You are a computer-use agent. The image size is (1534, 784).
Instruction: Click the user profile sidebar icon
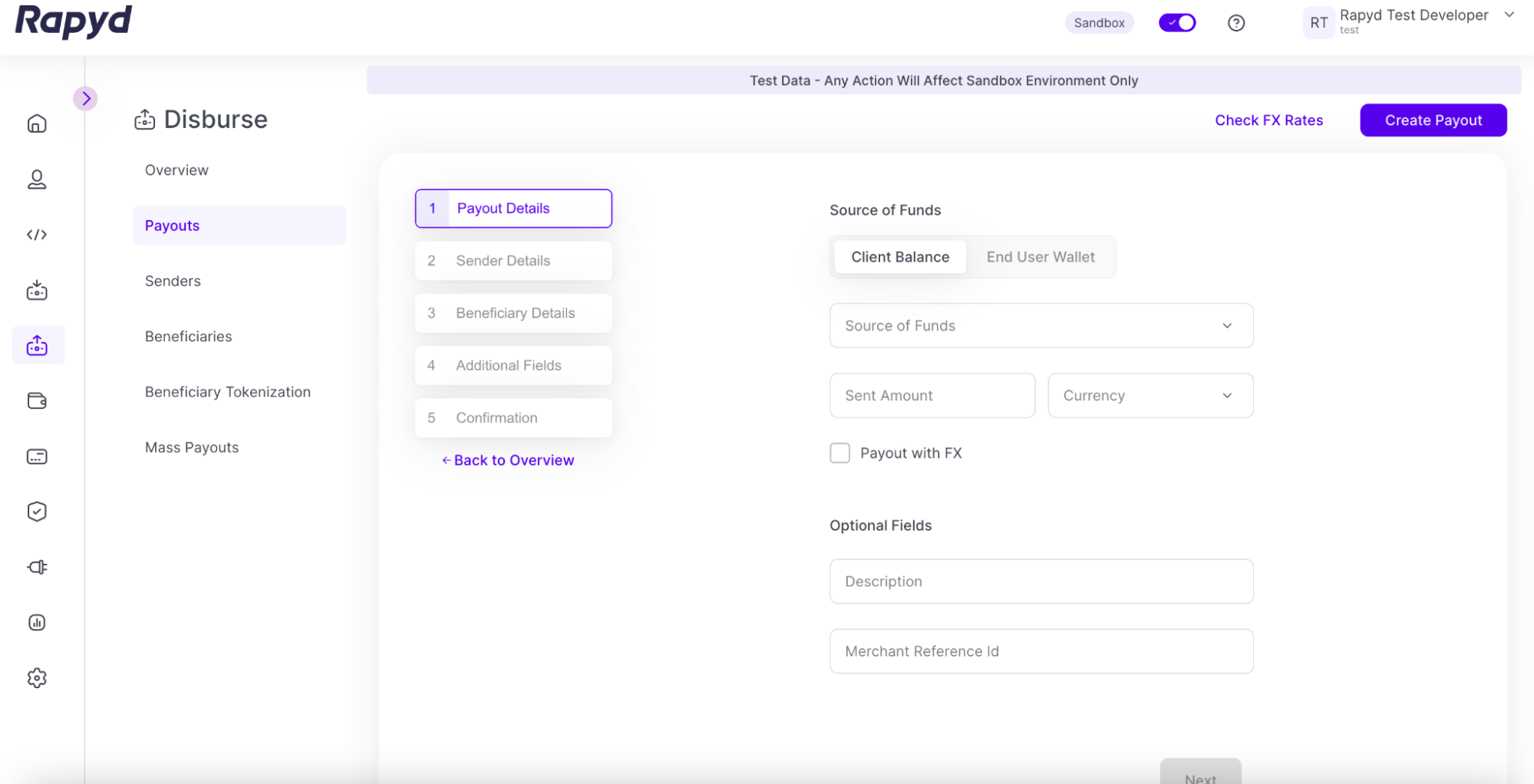37,180
